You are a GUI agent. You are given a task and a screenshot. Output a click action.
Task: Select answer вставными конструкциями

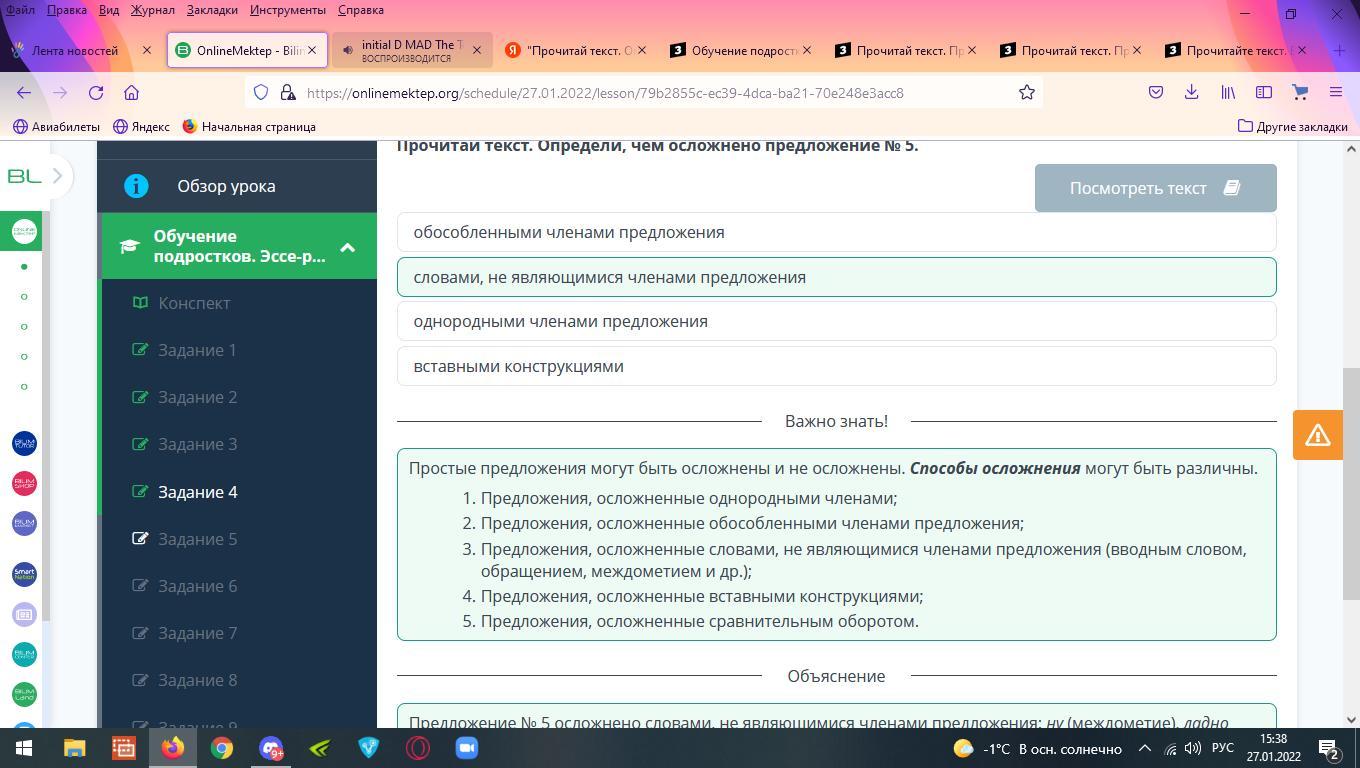point(836,366)
